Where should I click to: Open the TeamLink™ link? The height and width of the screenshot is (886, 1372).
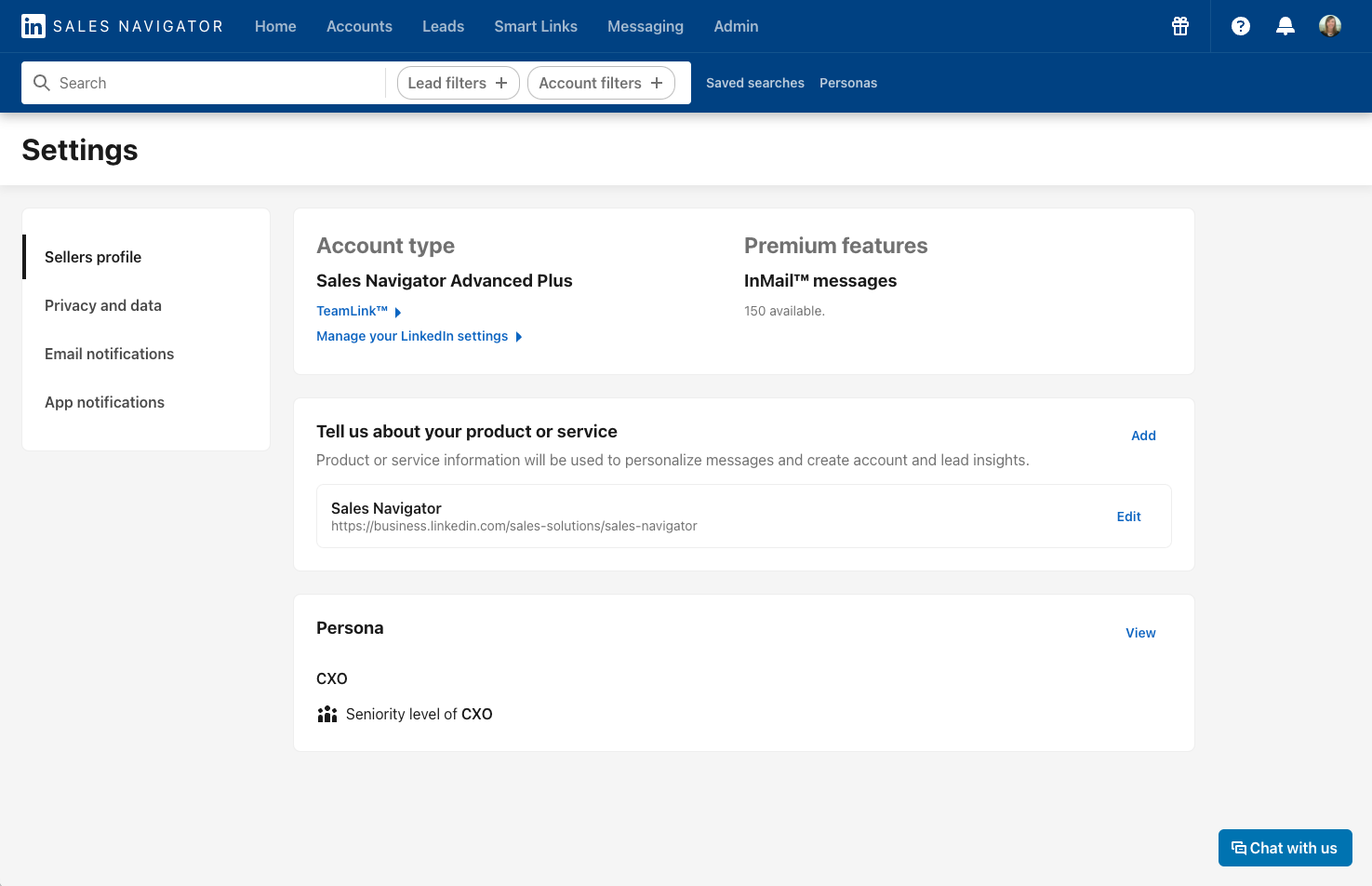(x=358, y=311)
